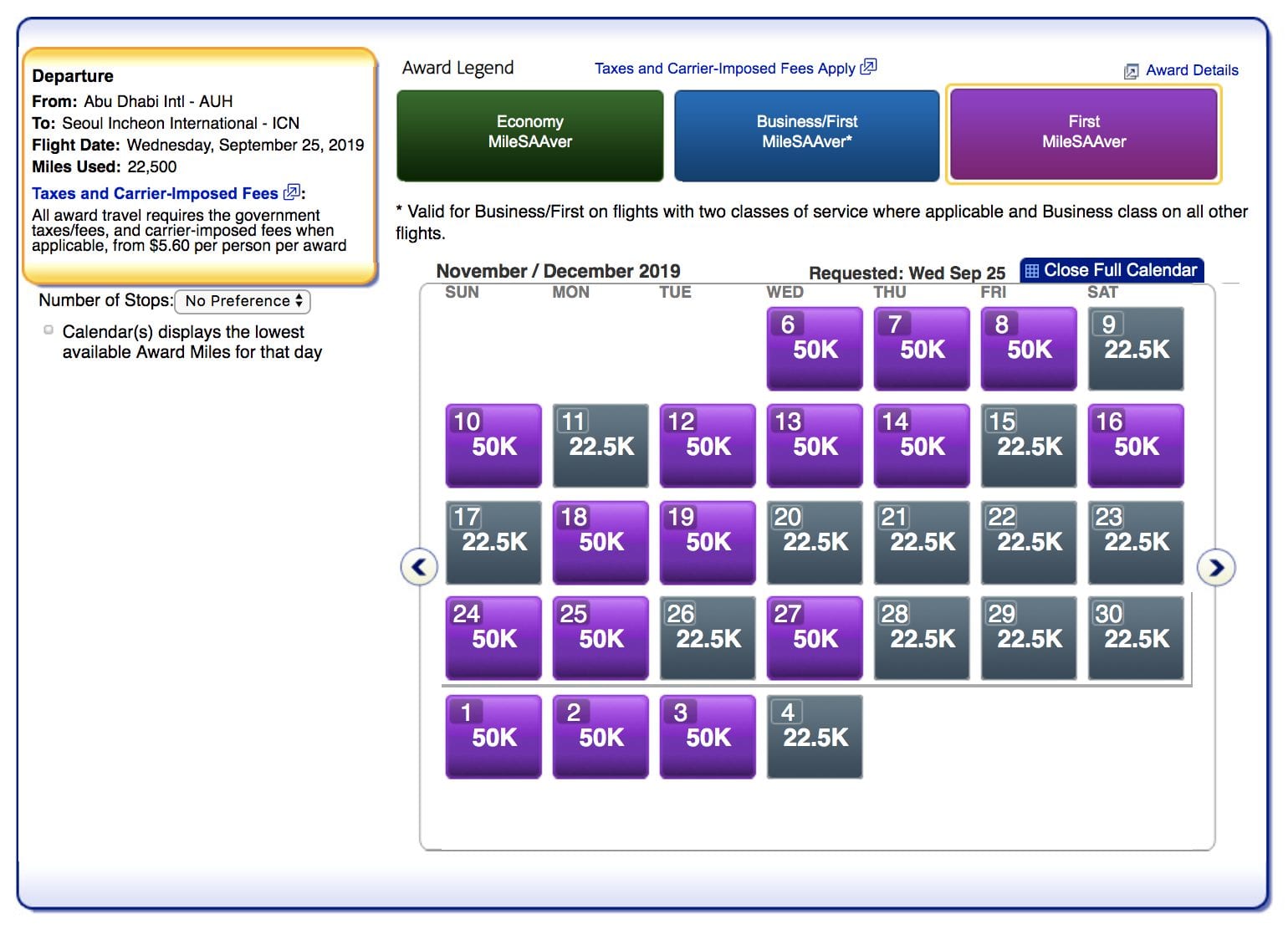Select the First MileSAAver award tab
This screenshot has width=1288, height=925.
tap(1083, 134)
